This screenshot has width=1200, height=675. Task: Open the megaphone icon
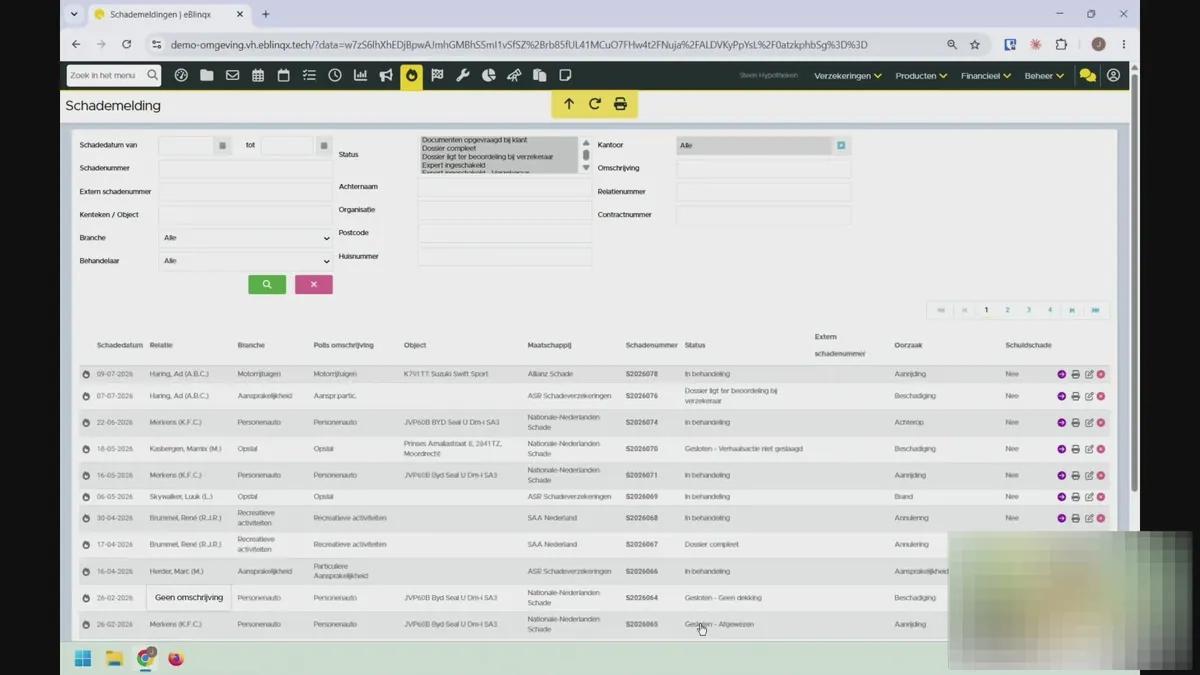click(x=386, y=75)
